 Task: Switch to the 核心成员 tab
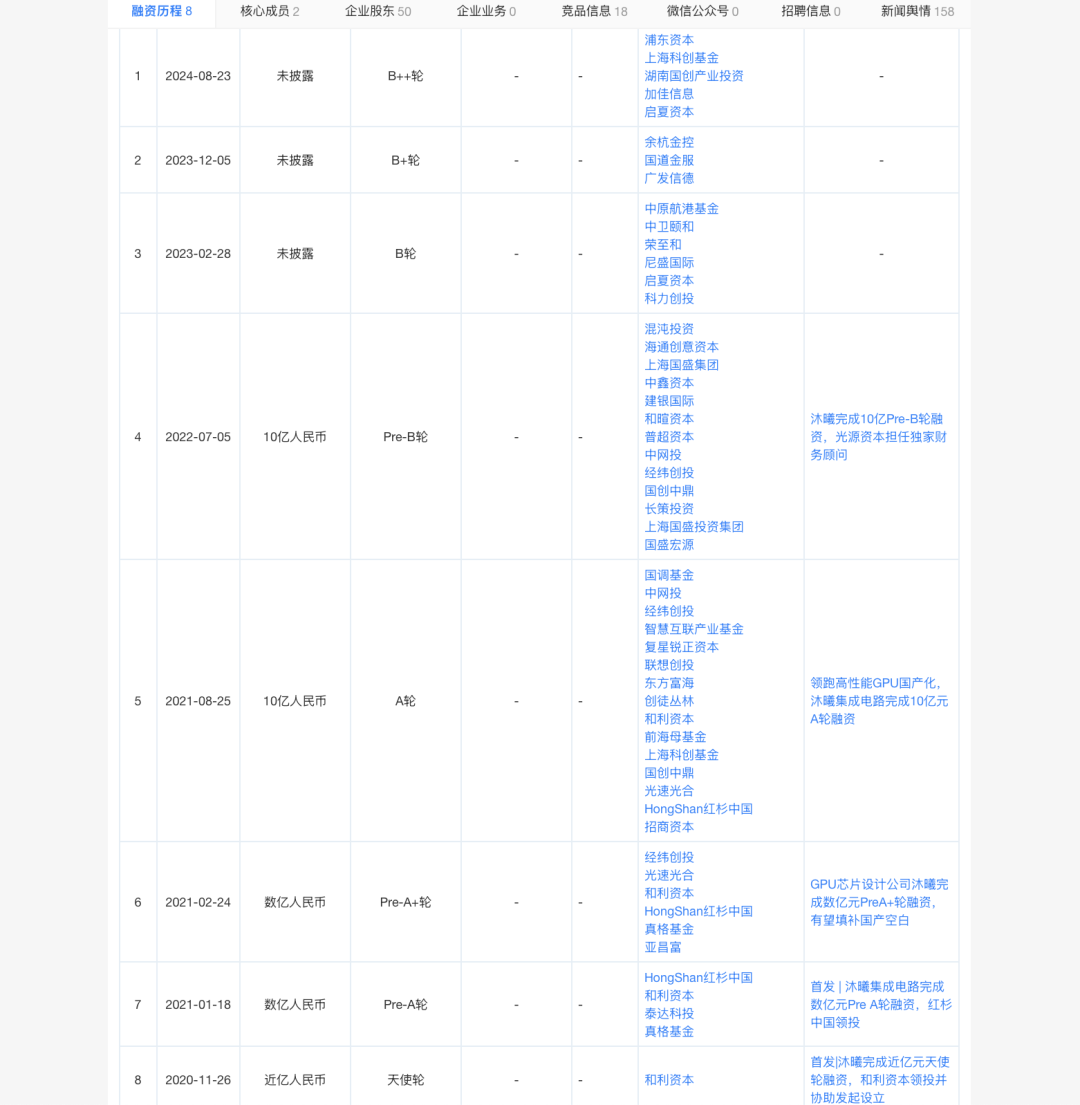[x=269, y=11]
